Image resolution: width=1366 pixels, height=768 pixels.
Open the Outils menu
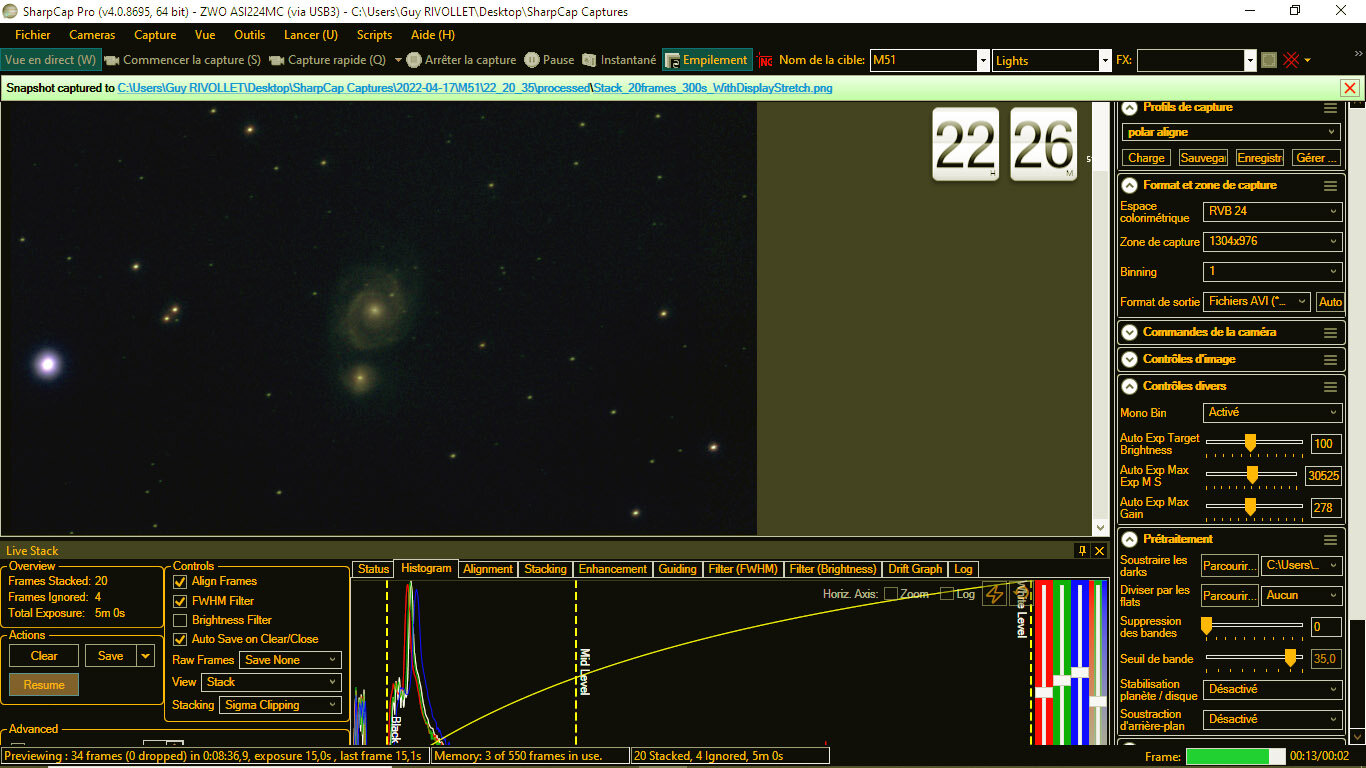point(250,35)
